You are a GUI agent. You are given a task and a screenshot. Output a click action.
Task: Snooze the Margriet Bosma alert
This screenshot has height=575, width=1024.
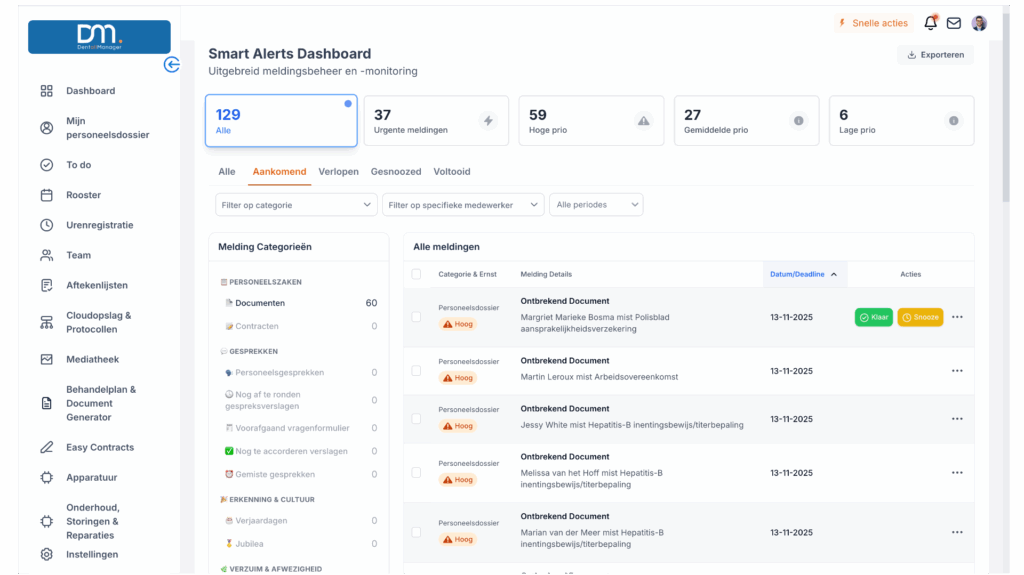(920, 317)
